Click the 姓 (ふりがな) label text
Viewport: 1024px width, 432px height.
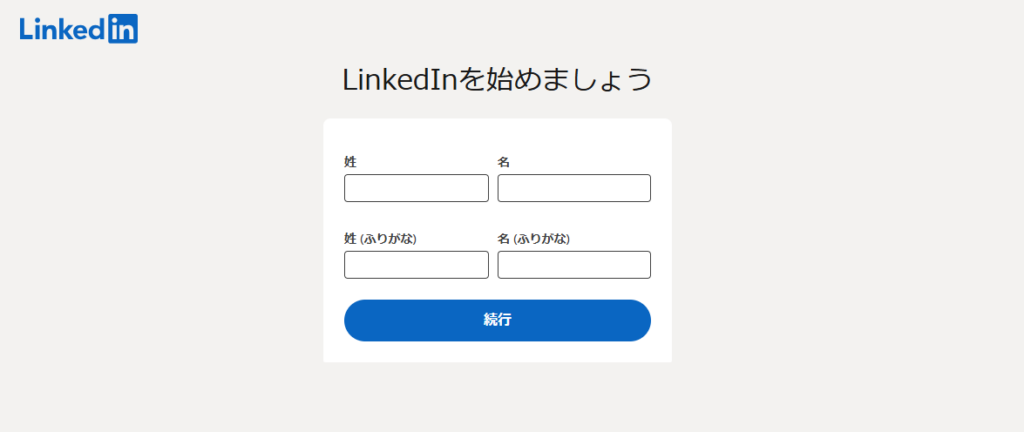click(x=380, y=238)
